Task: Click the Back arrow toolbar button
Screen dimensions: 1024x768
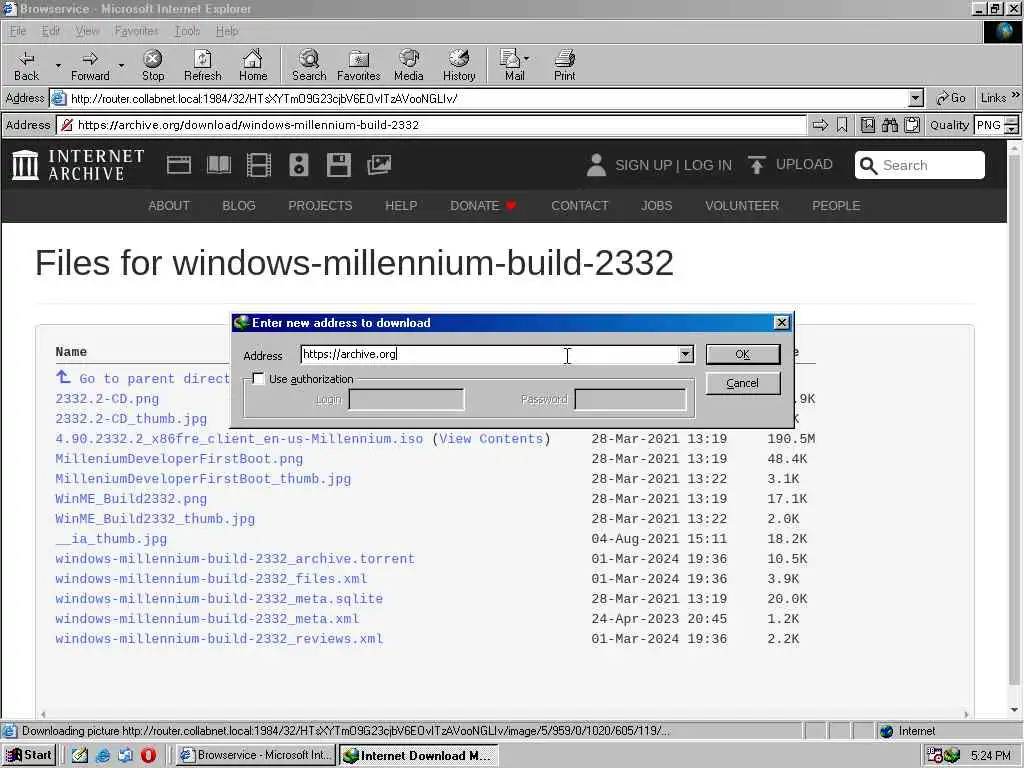Action: click(x=26, y=65)
